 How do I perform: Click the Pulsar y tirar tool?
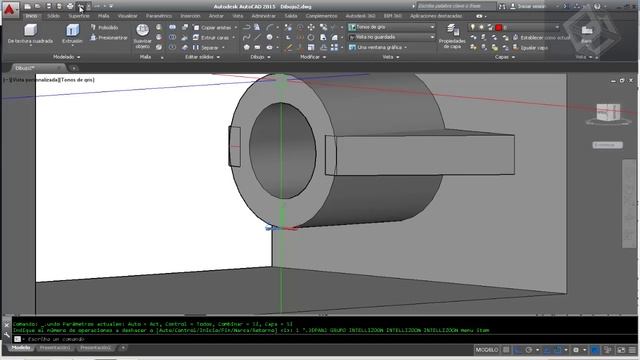[x=109, y=38]
